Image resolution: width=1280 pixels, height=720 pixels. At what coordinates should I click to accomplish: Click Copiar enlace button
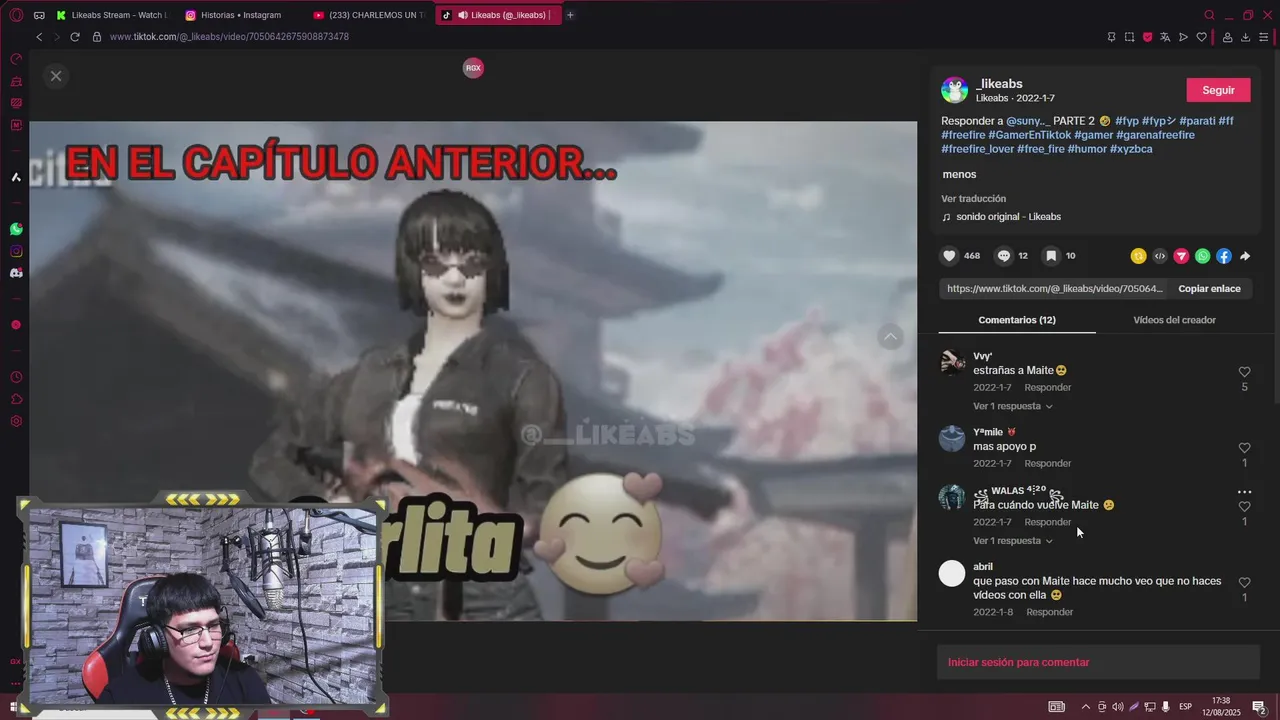1209,289
